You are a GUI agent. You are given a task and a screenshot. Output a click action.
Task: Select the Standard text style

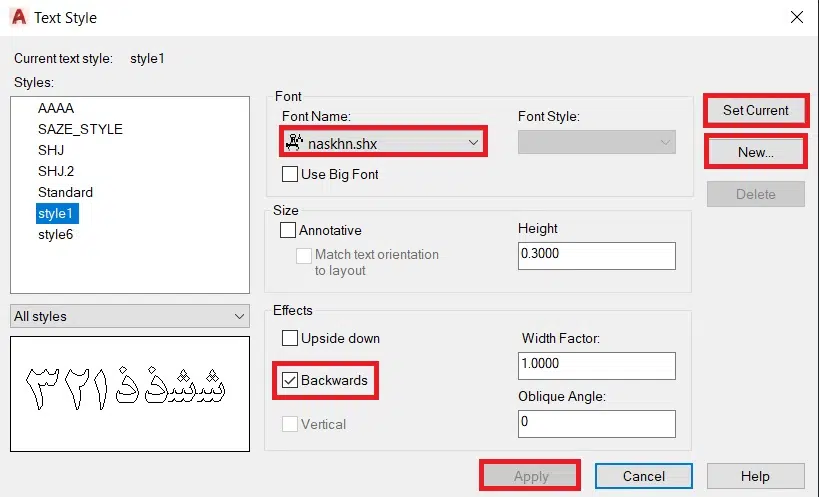coord(65,192)
